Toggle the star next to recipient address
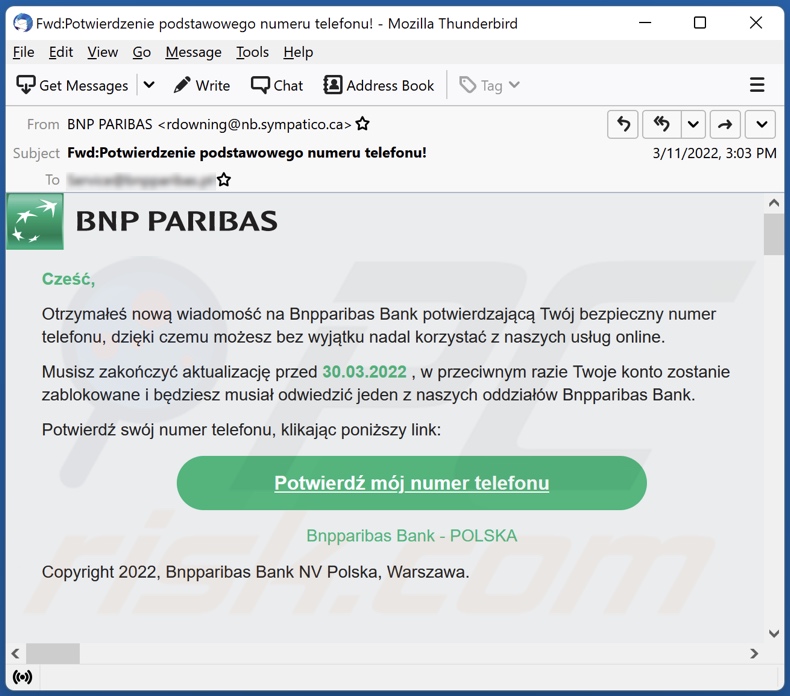Screen dimensions: 790x696 coord(224,180)
